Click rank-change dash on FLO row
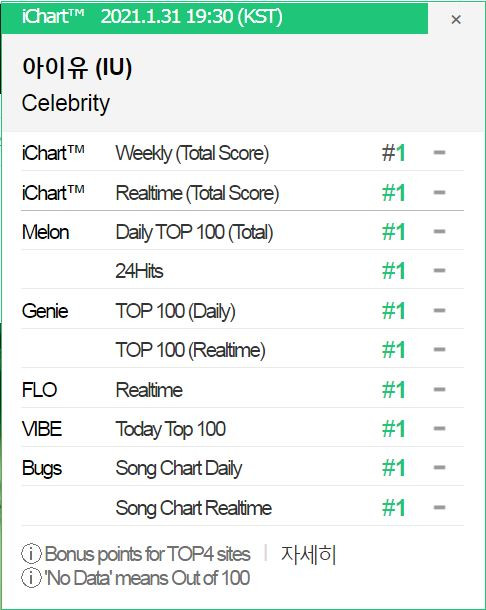Viewport: 486px width, 610px height. coord(439,389)
